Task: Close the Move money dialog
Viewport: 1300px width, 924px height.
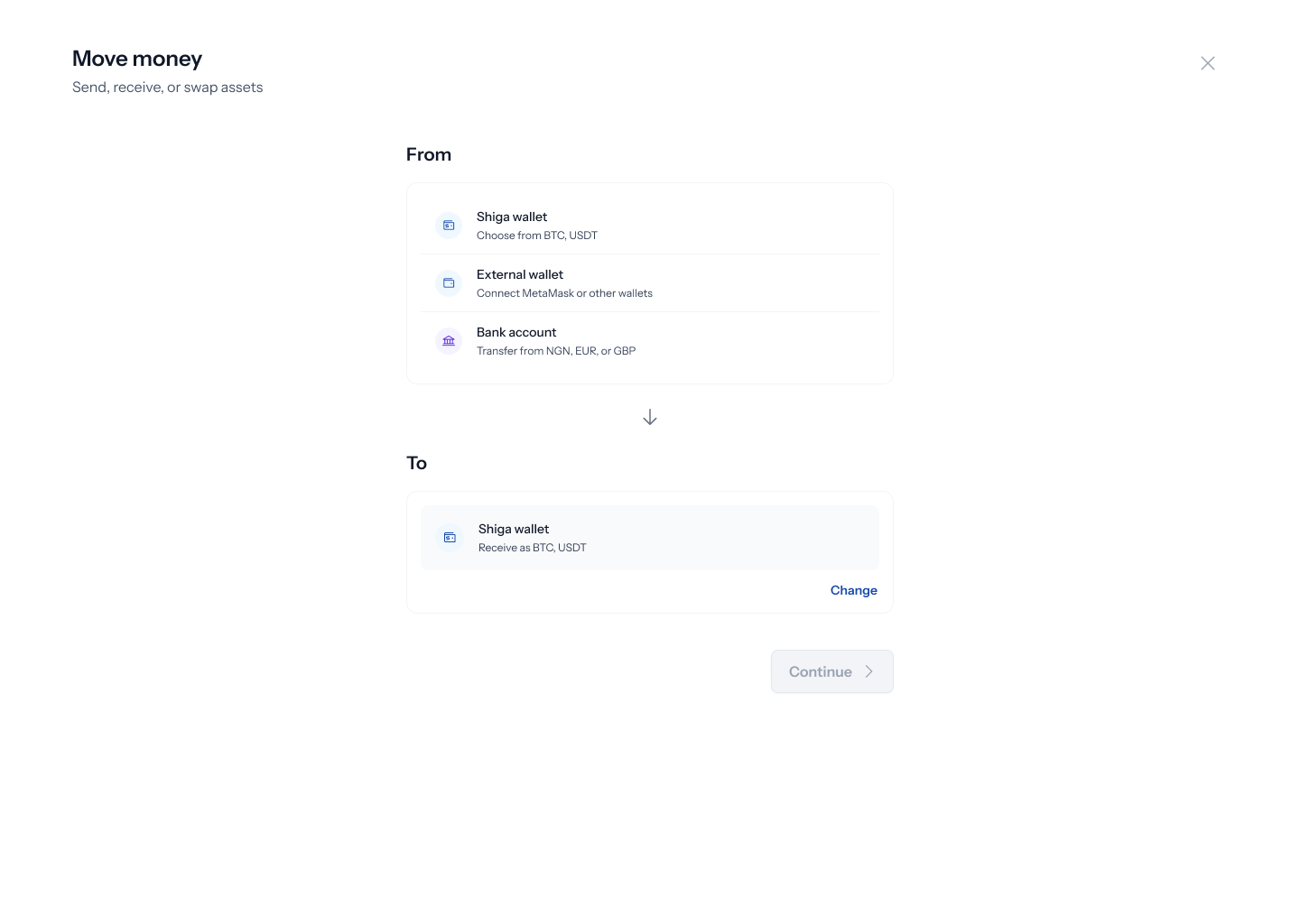Action: pos(1208,63)
